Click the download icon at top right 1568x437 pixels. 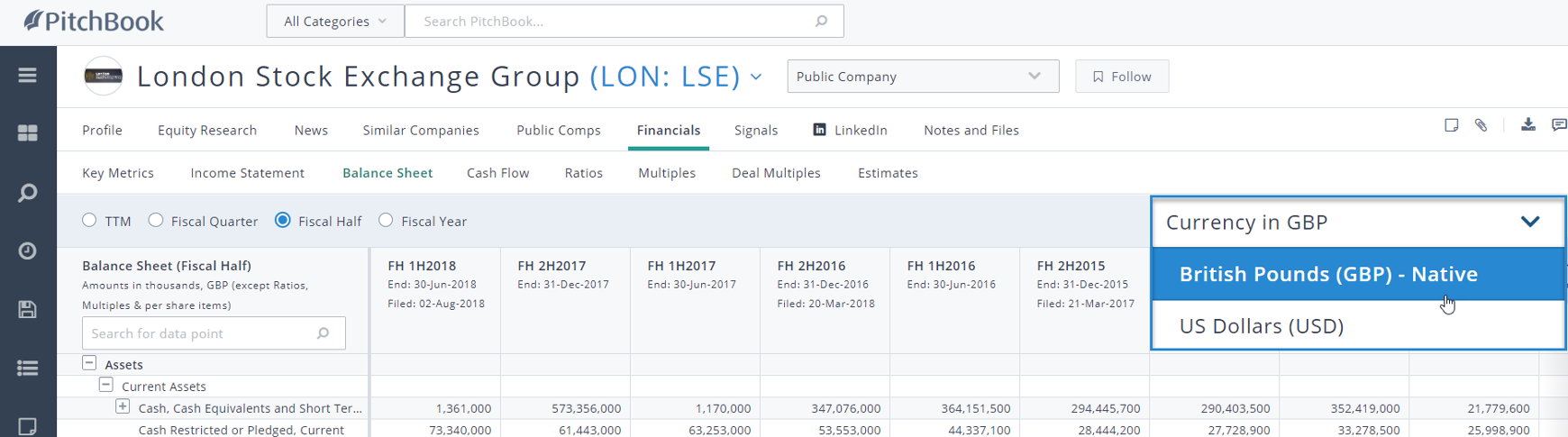point(1528,124)
